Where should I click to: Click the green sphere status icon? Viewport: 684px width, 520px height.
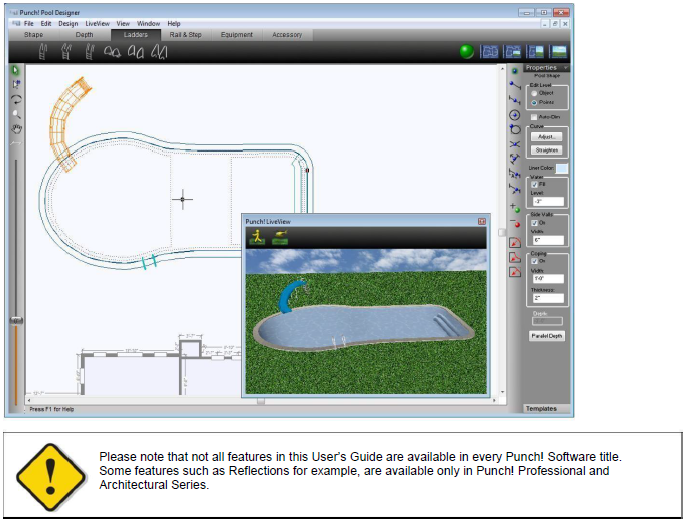click(x=467, y=51)
